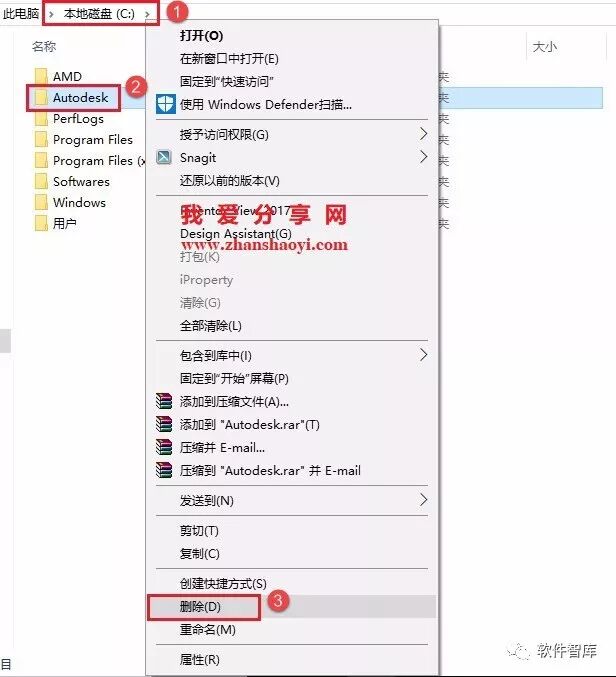The height and width of the screenshot is (677, 616).
Task: Click 此电脑 in the address breadcrumb
Action: click(20, 14)
